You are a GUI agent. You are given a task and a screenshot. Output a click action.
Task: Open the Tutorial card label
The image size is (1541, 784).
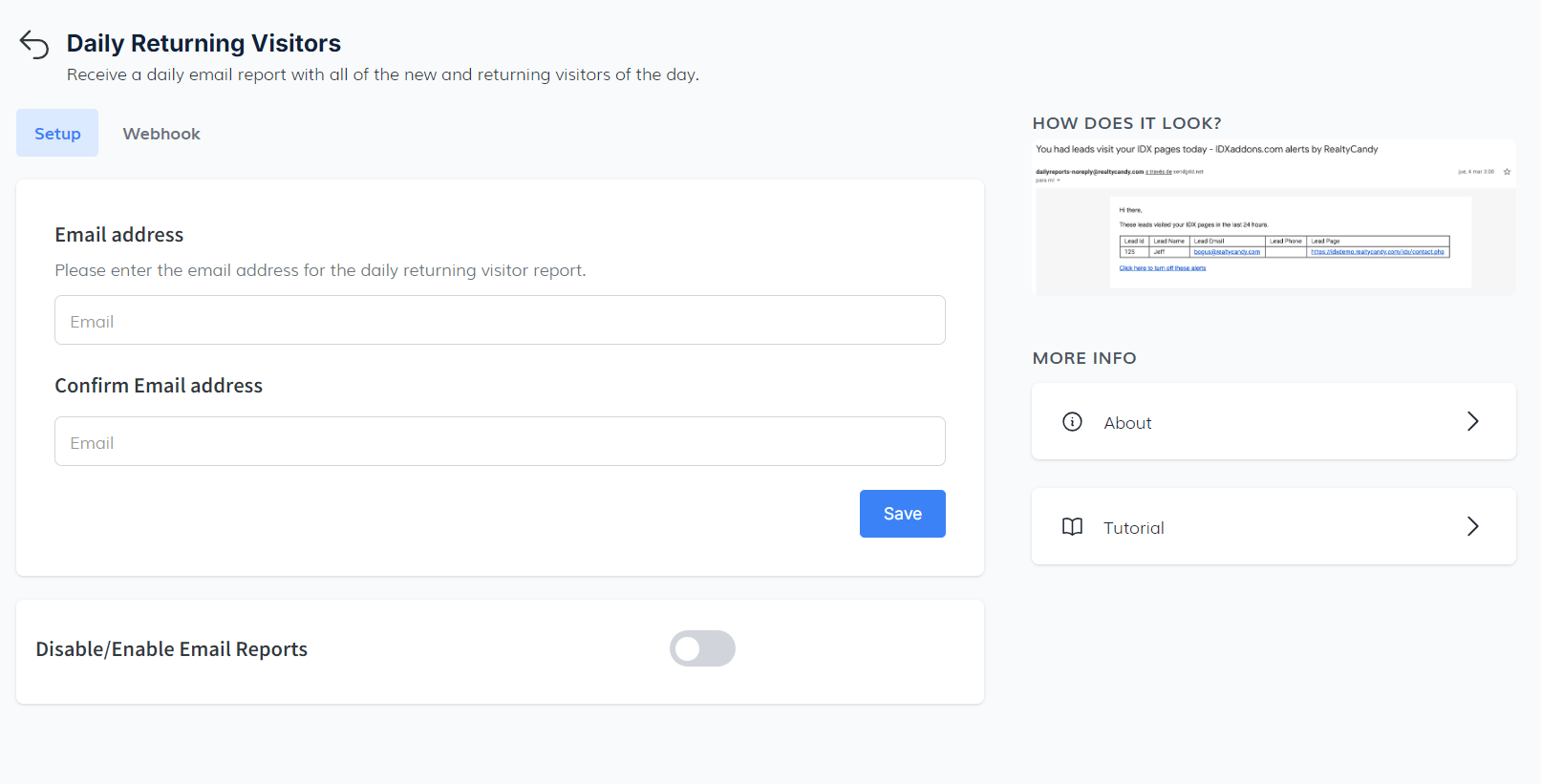pos(1133,528)
